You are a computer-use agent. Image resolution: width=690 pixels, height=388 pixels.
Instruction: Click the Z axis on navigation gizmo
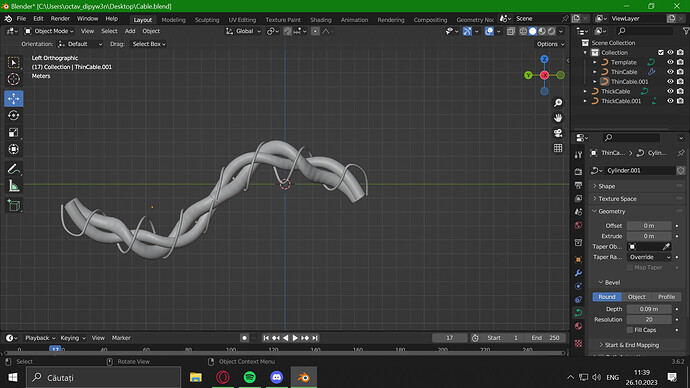[x=544, y=59]
